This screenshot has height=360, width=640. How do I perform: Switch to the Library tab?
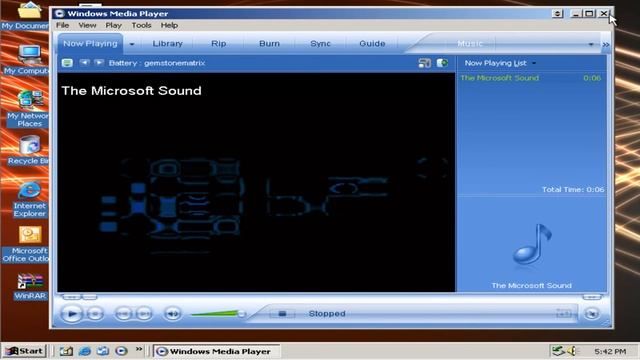(167, 43)
